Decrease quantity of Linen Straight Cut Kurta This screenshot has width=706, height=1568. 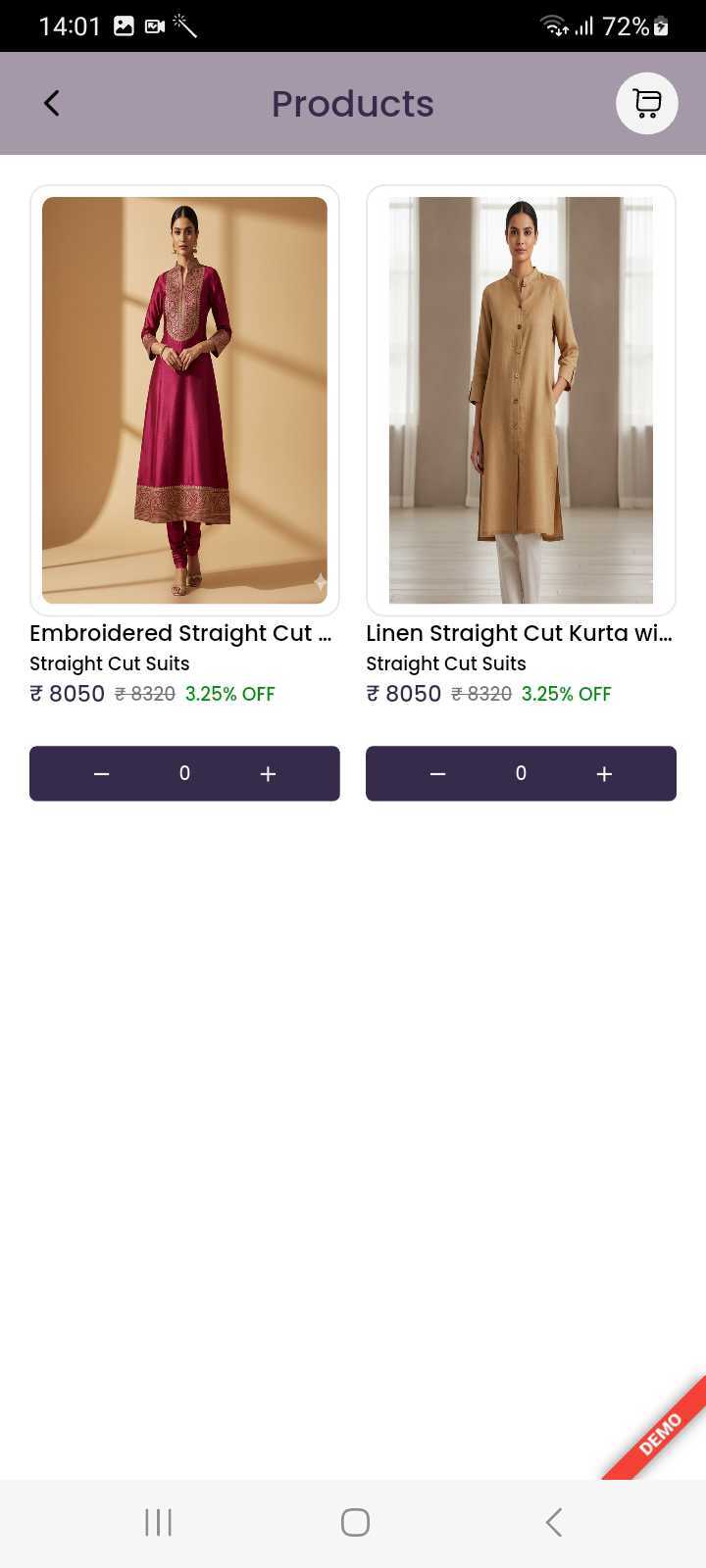437,774
